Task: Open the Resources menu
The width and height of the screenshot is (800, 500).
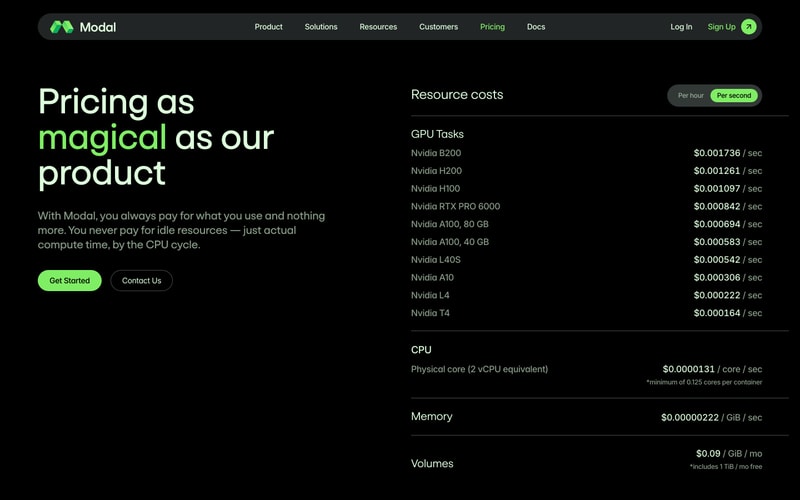Action: pyautogui.click(x=378, y=27)
